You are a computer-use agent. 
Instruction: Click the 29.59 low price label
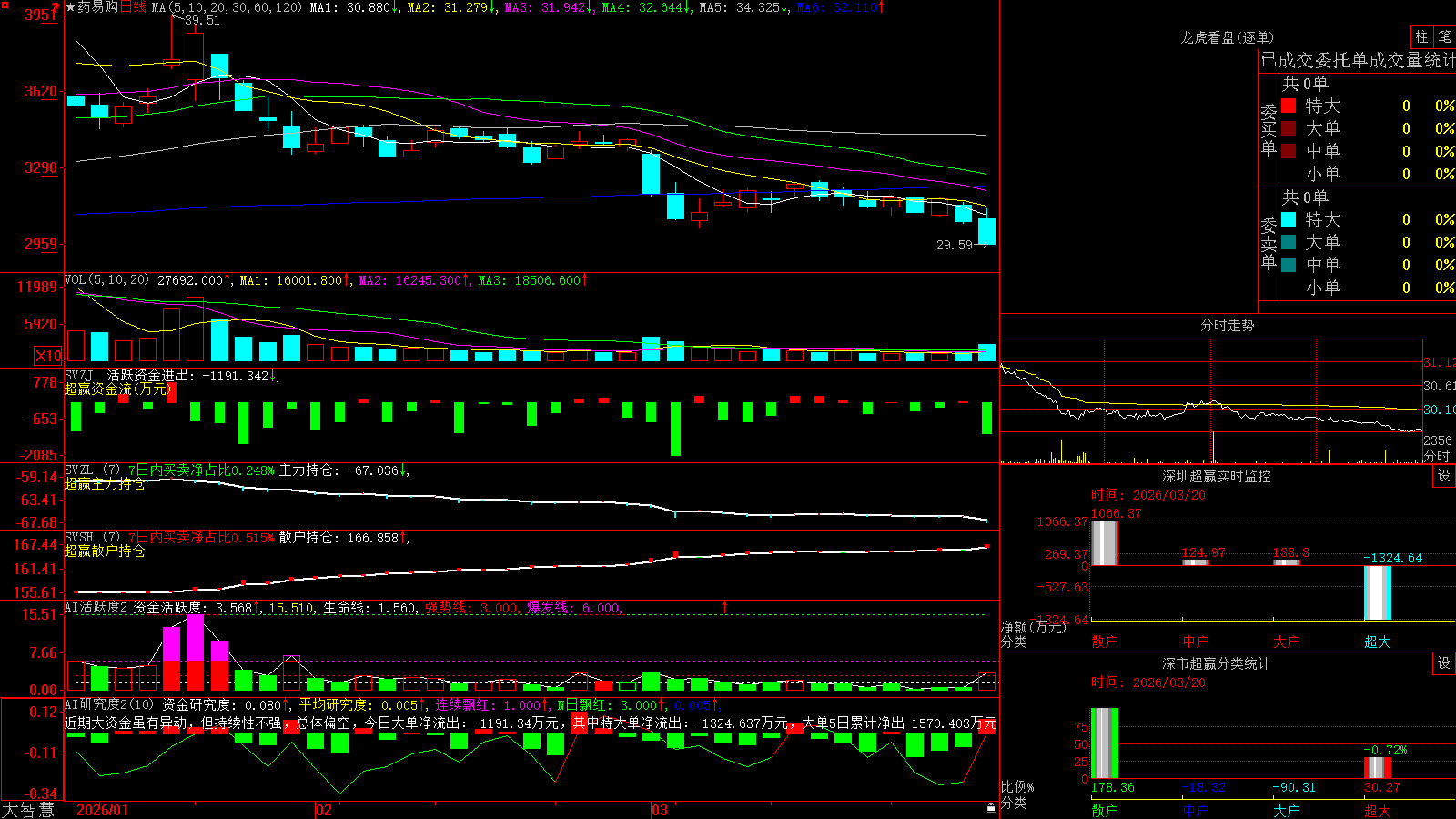coord(955,245)
